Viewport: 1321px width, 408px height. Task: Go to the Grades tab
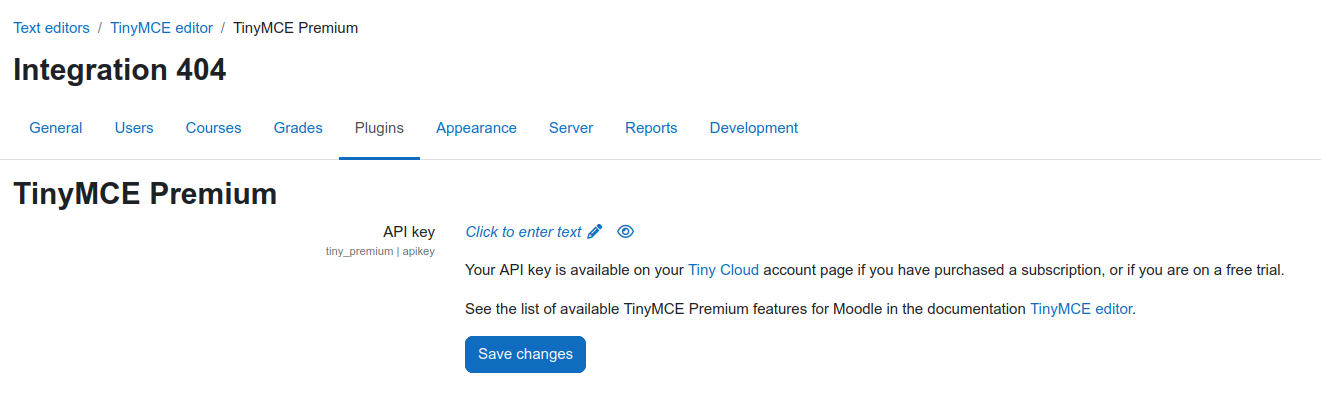pos(298,128)
